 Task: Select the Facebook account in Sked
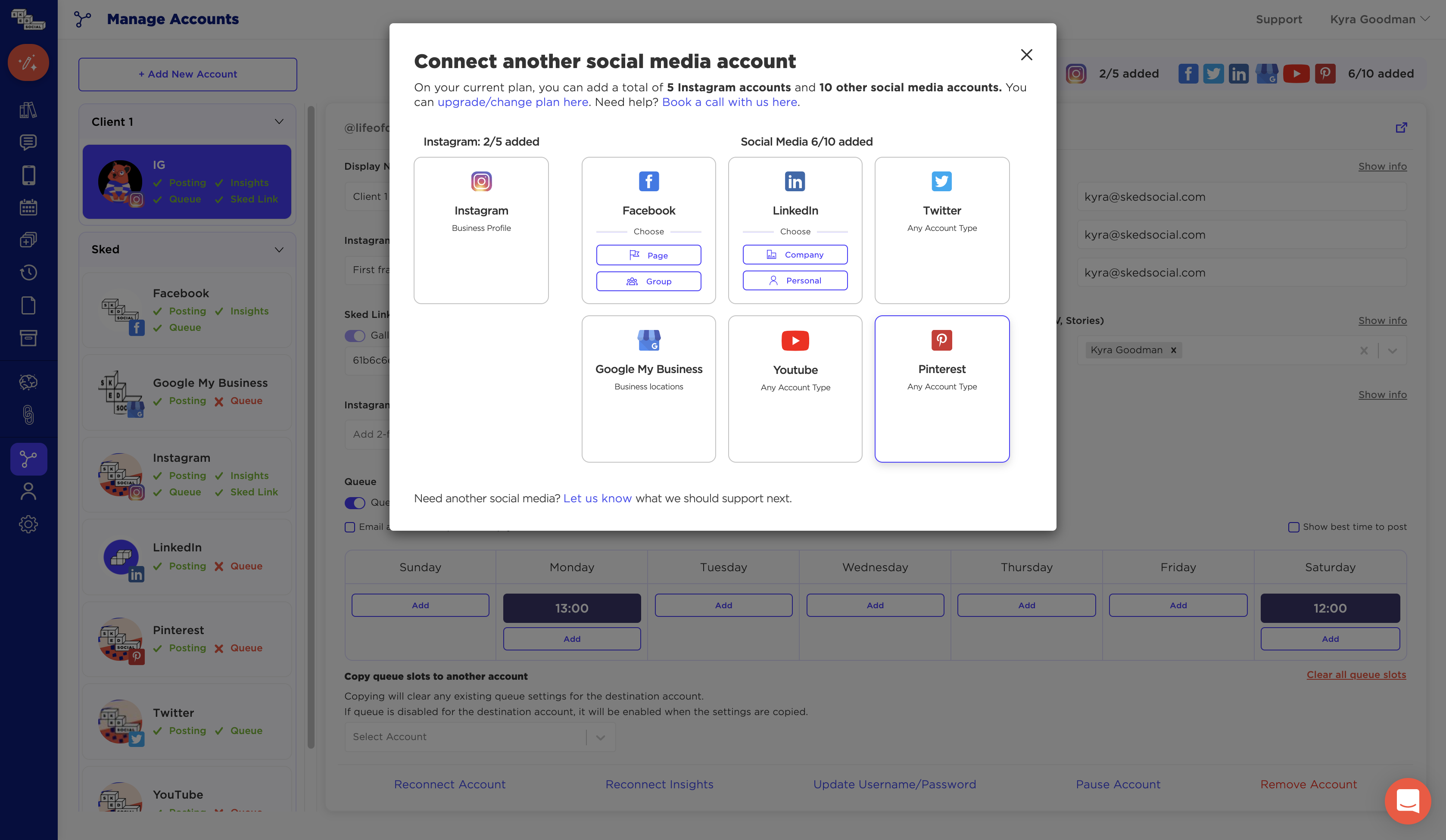point(187,310)
